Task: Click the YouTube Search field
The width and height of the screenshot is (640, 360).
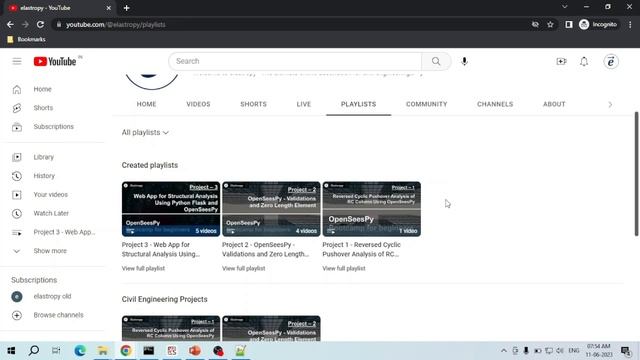Action: (295, 61)
